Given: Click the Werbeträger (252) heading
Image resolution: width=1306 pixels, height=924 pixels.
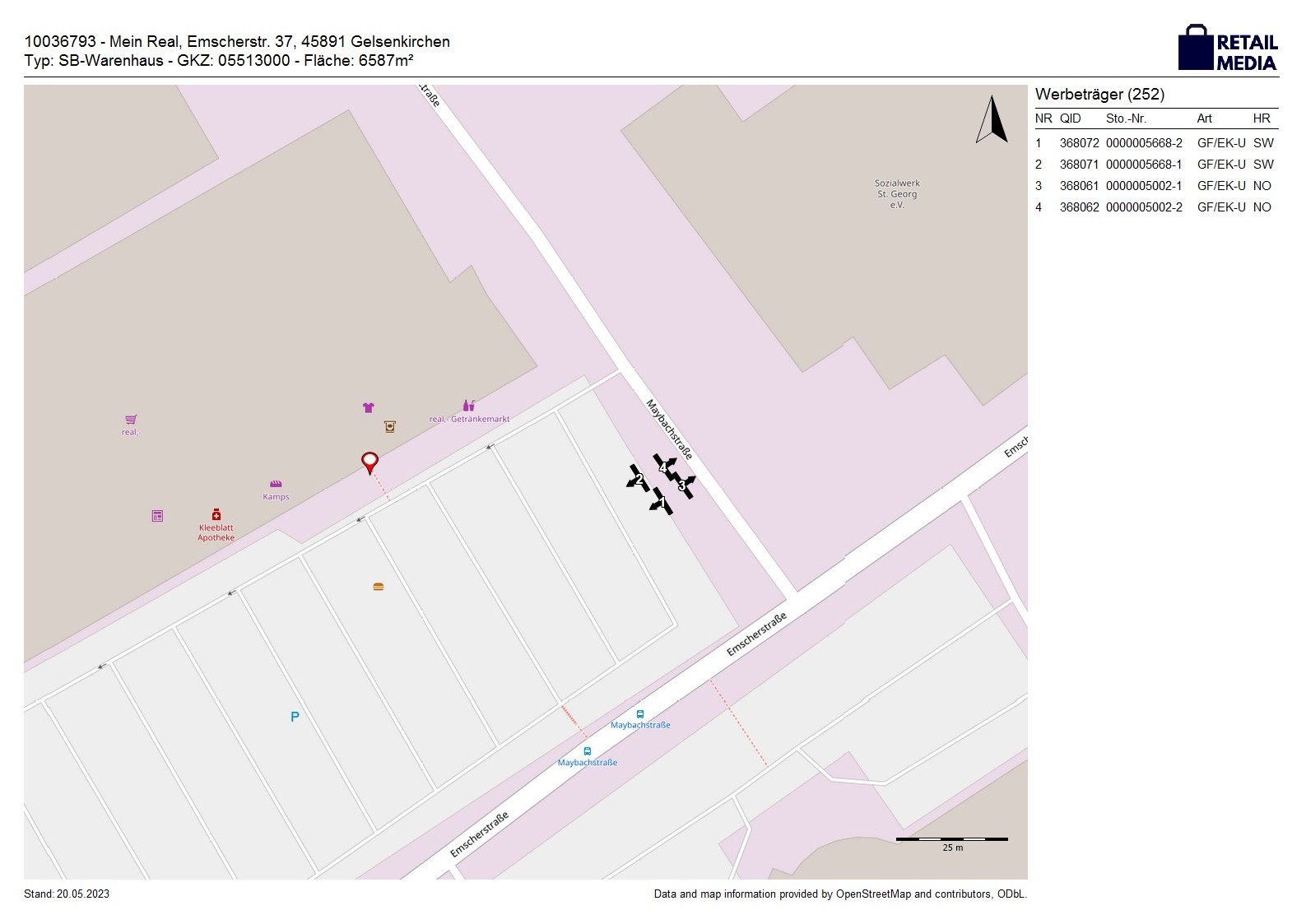Looking at the screenshot, I should [1099, 95].
